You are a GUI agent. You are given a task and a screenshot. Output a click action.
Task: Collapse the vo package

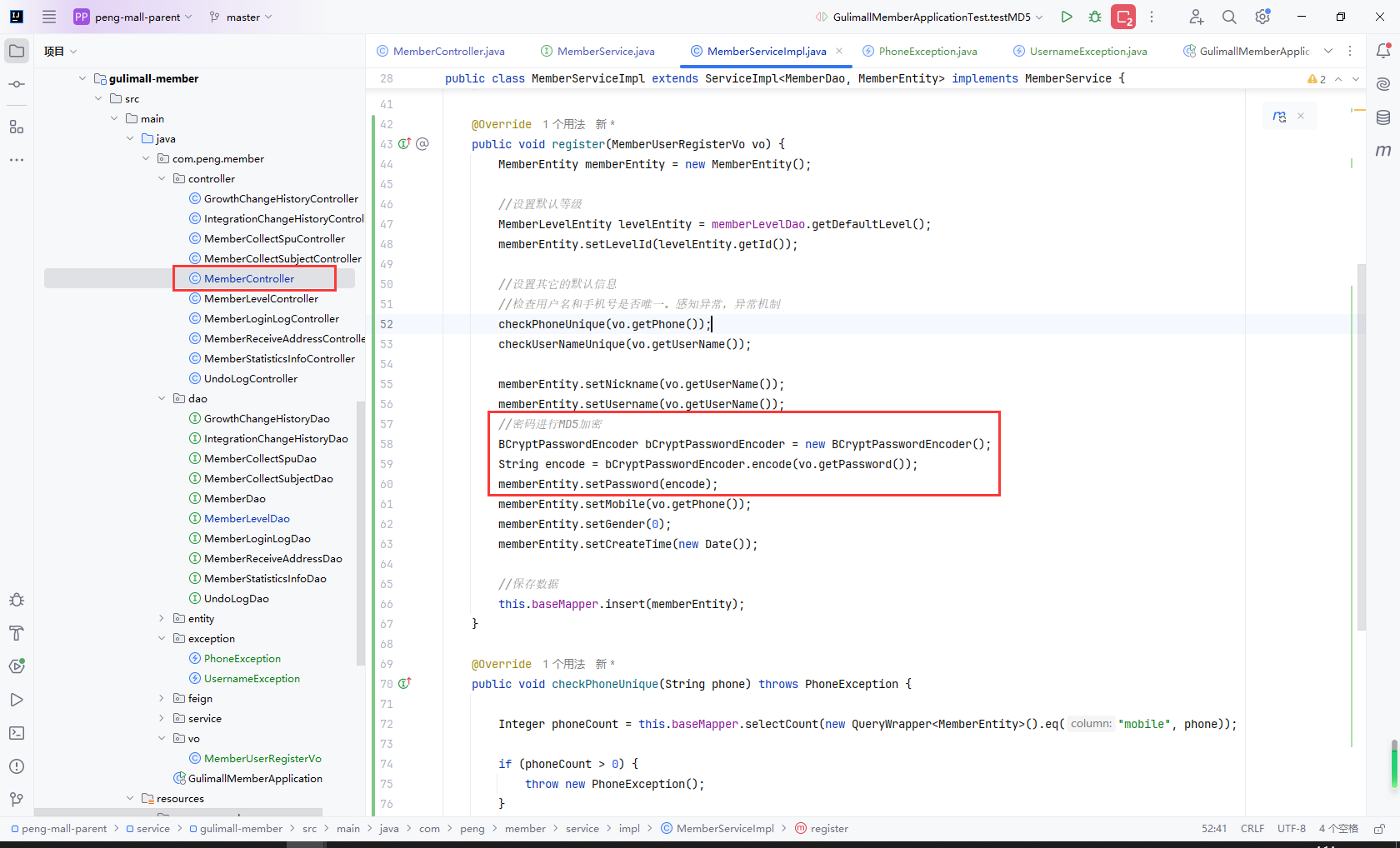pyautogui.click(x=162, y=738)
